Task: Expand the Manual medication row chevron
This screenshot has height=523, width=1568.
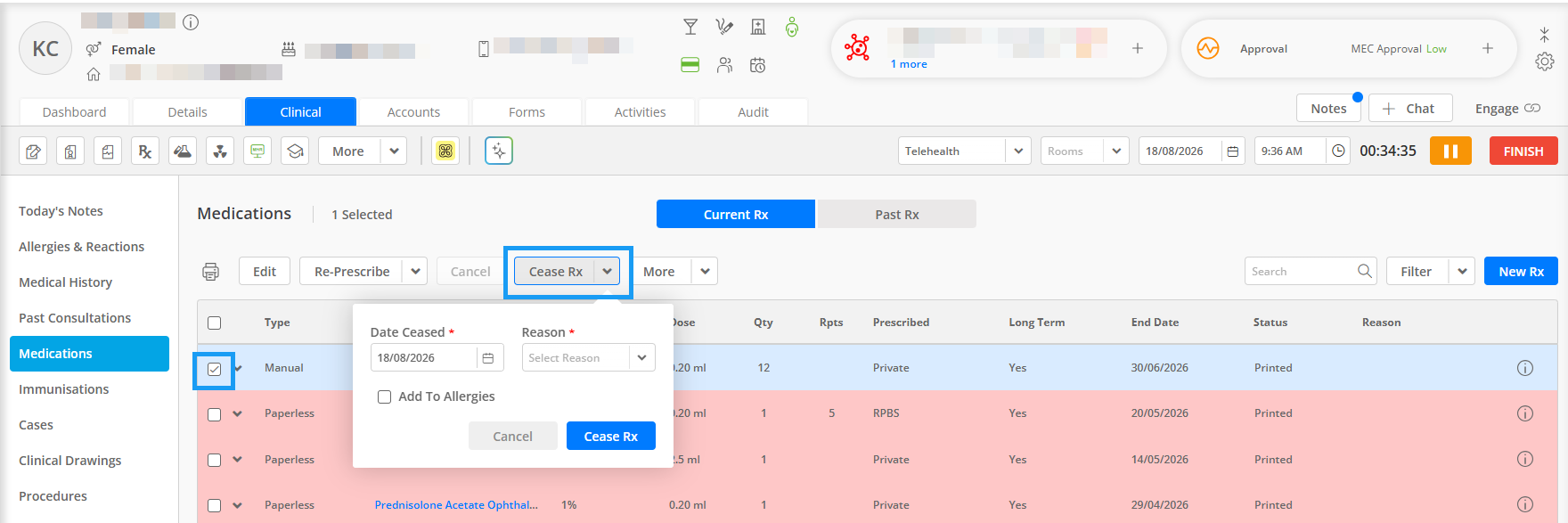Action: [x=238, y=368]
